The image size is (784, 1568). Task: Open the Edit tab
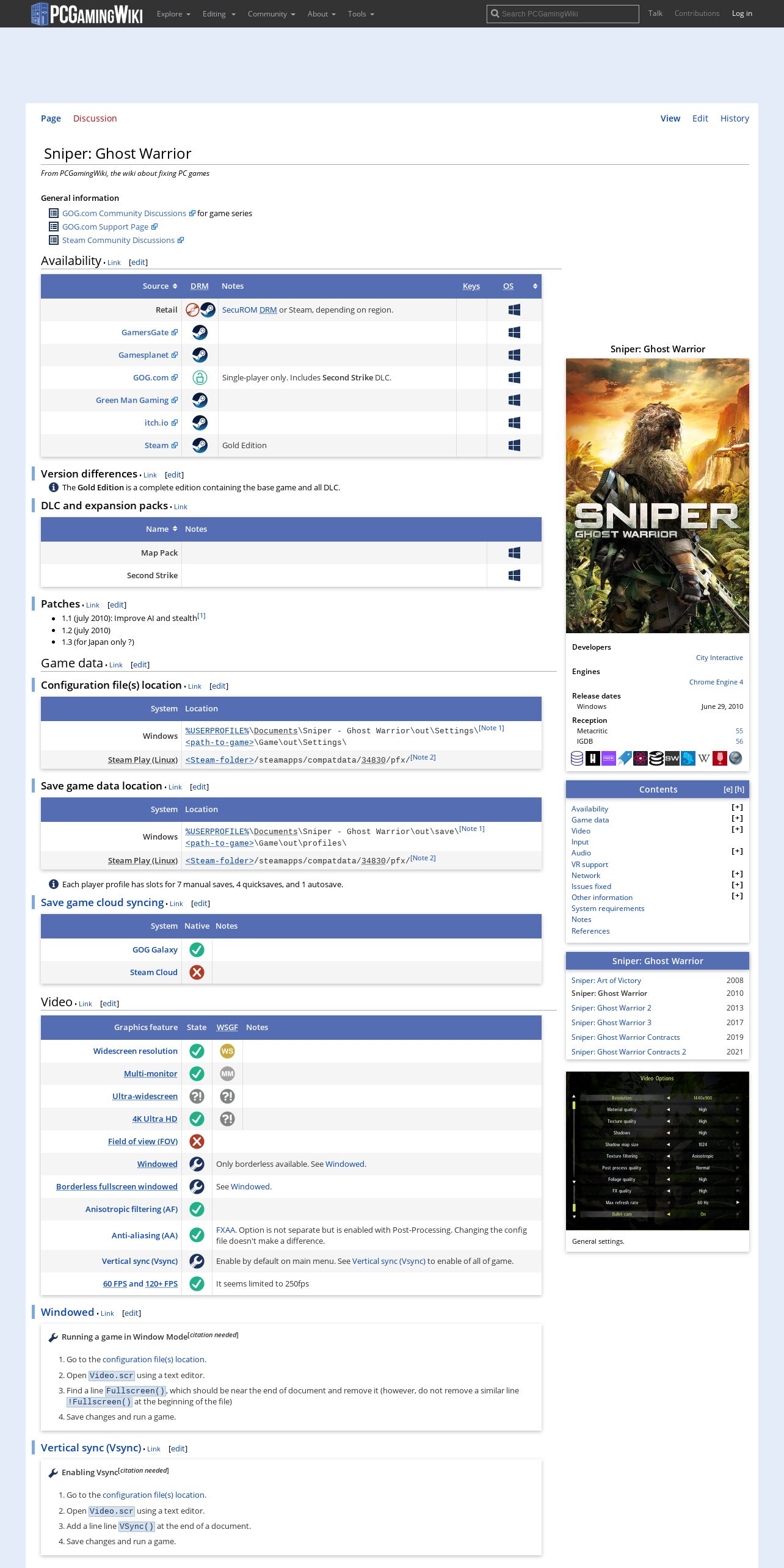coord(700,118)
